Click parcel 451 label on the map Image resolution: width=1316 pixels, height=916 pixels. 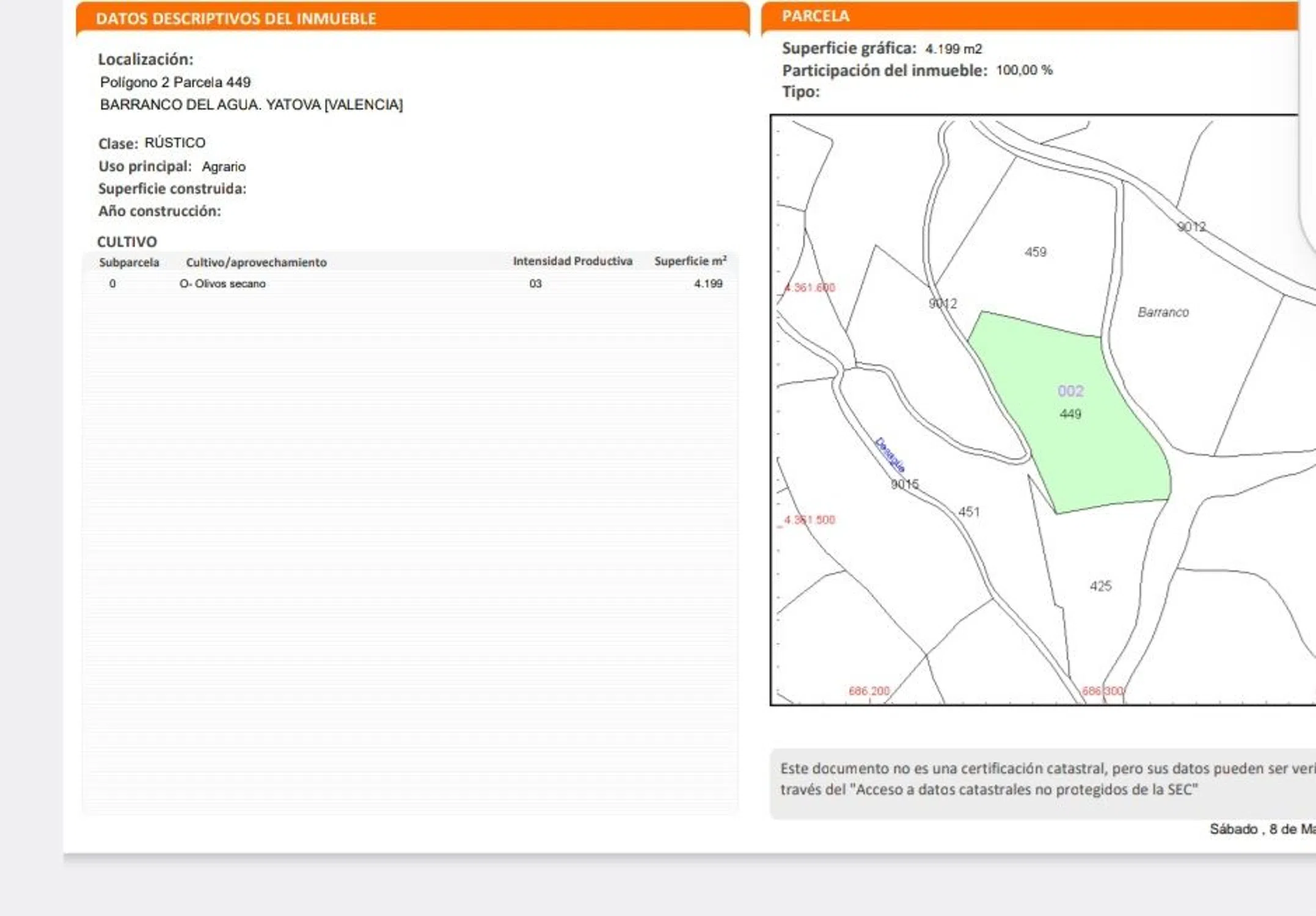pos(969,512)
